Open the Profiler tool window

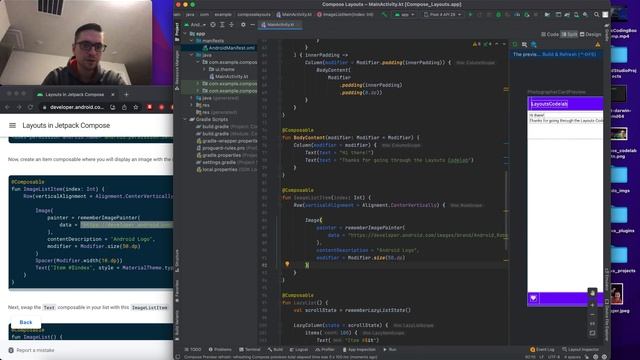(x=325, y=349)
